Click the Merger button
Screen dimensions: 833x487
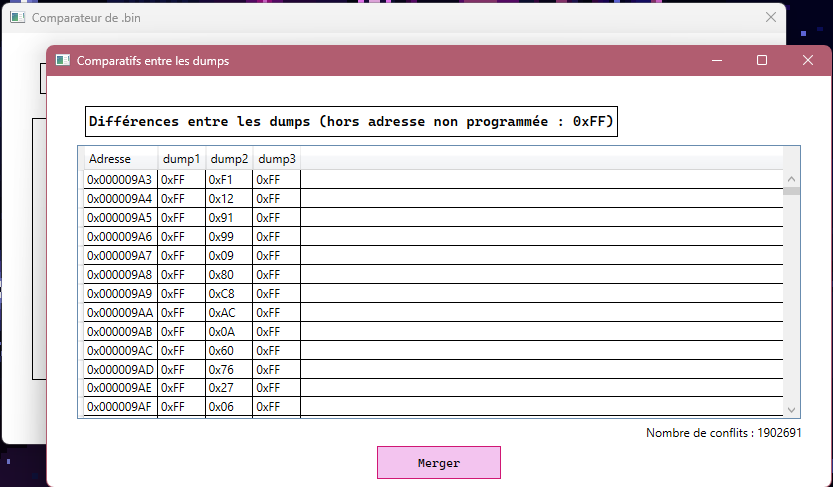(439, 463)
